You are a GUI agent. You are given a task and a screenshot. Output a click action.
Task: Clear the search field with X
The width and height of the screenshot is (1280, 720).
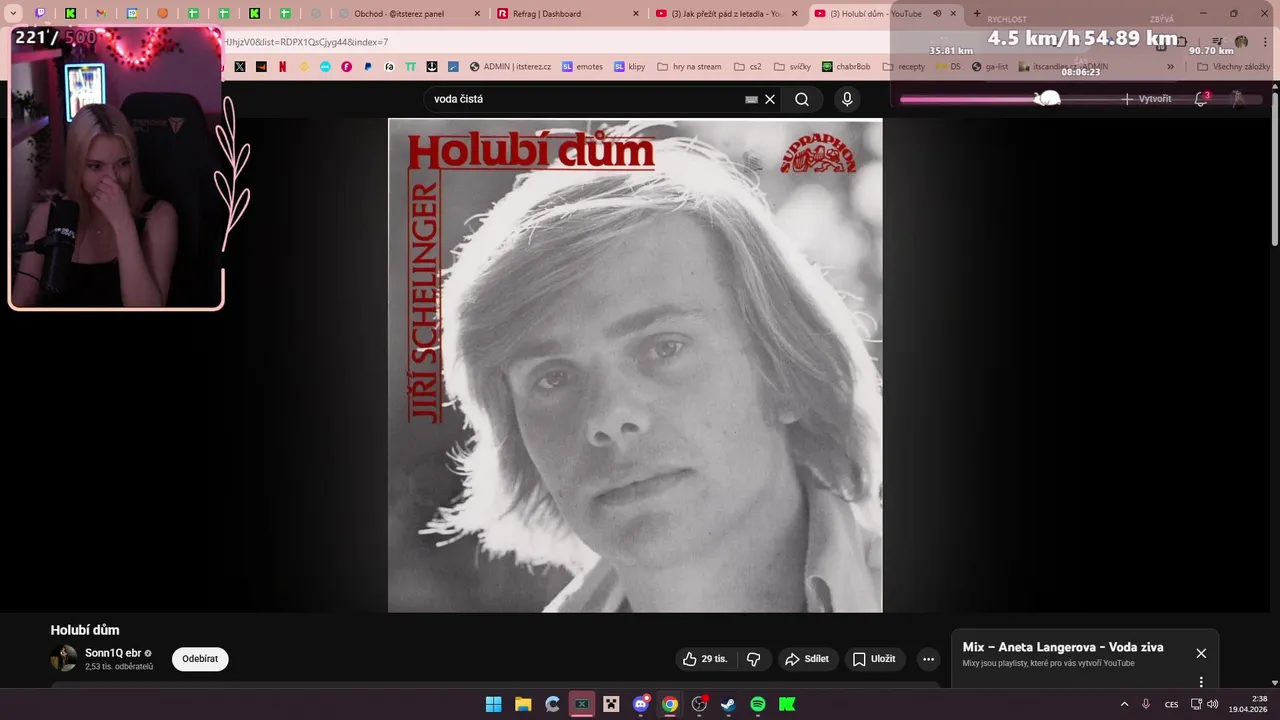tap(770, 99)
